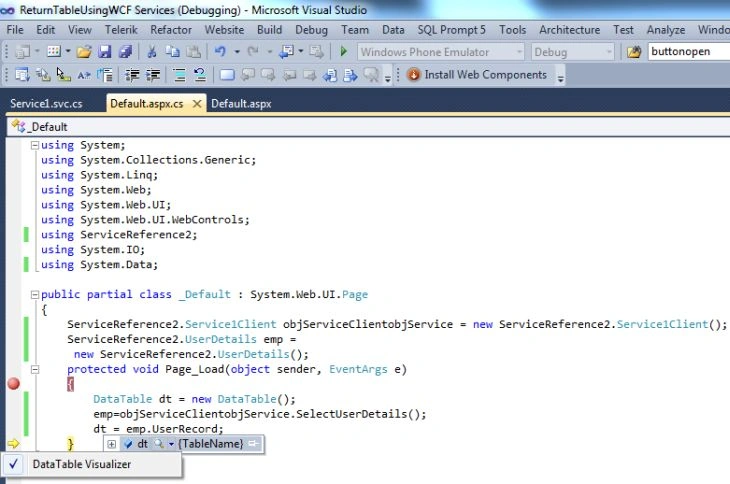Switch to the Service1.svc.cs tab
Viewport: 730px width, 484px height.
pyautogui.click(x=46, y=103)
